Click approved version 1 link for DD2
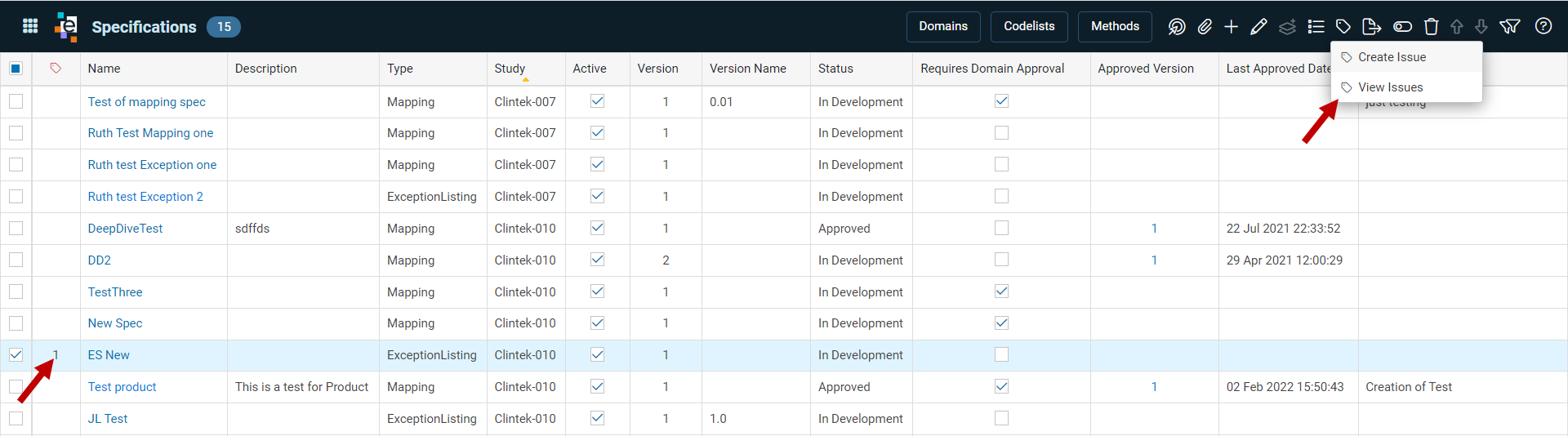 coord(1154,260)
